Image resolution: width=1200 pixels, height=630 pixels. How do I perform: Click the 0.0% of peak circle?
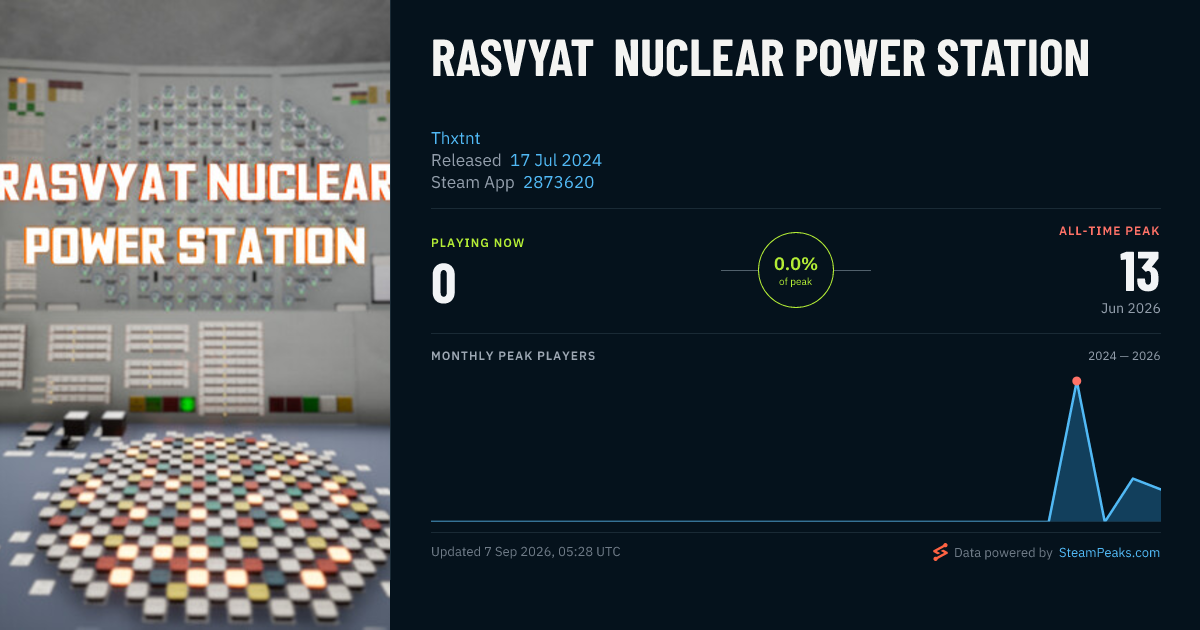click(x=796, y=270)
